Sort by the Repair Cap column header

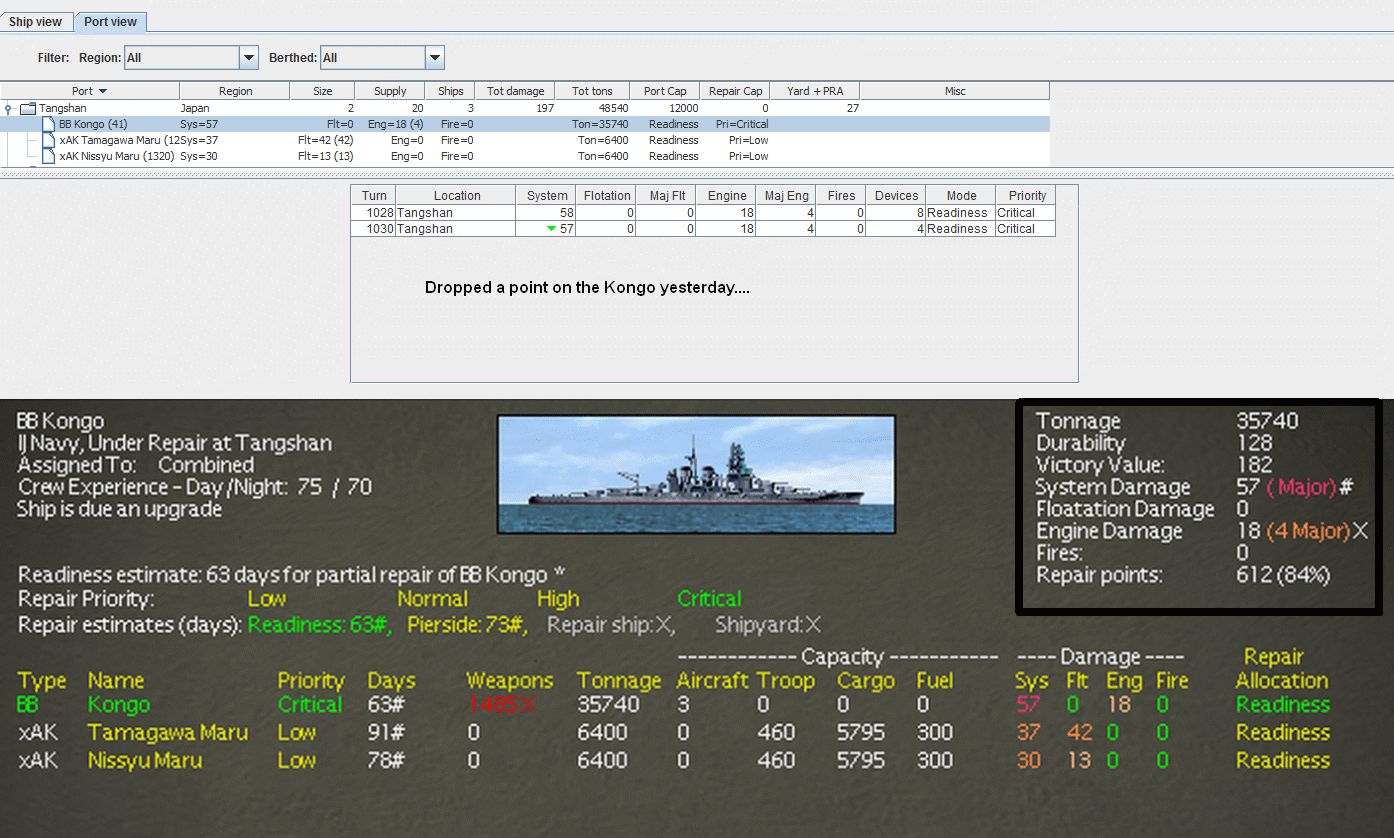coord(736,91)
